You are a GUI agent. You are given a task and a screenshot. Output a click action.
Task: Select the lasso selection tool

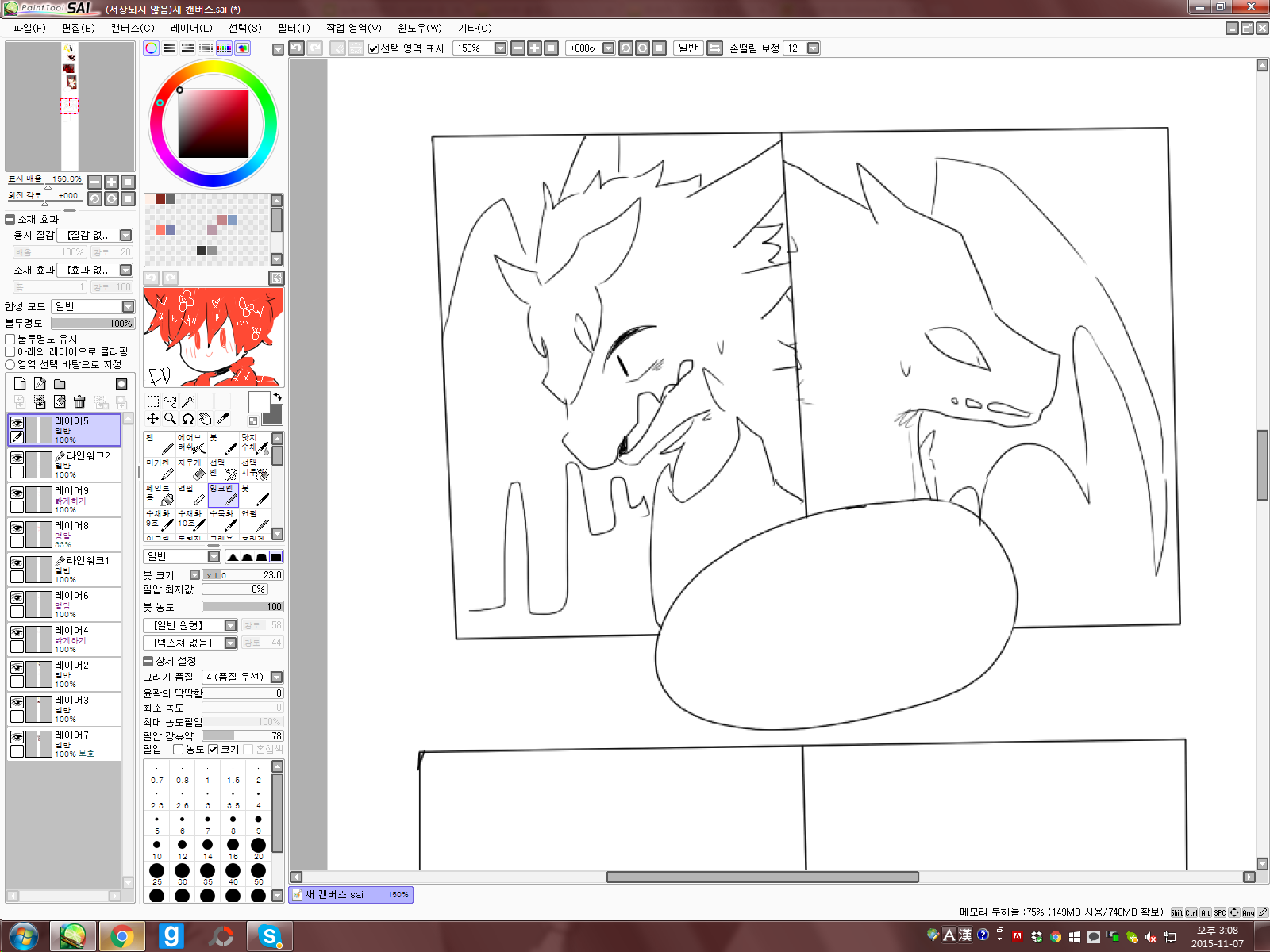point(171,401)
